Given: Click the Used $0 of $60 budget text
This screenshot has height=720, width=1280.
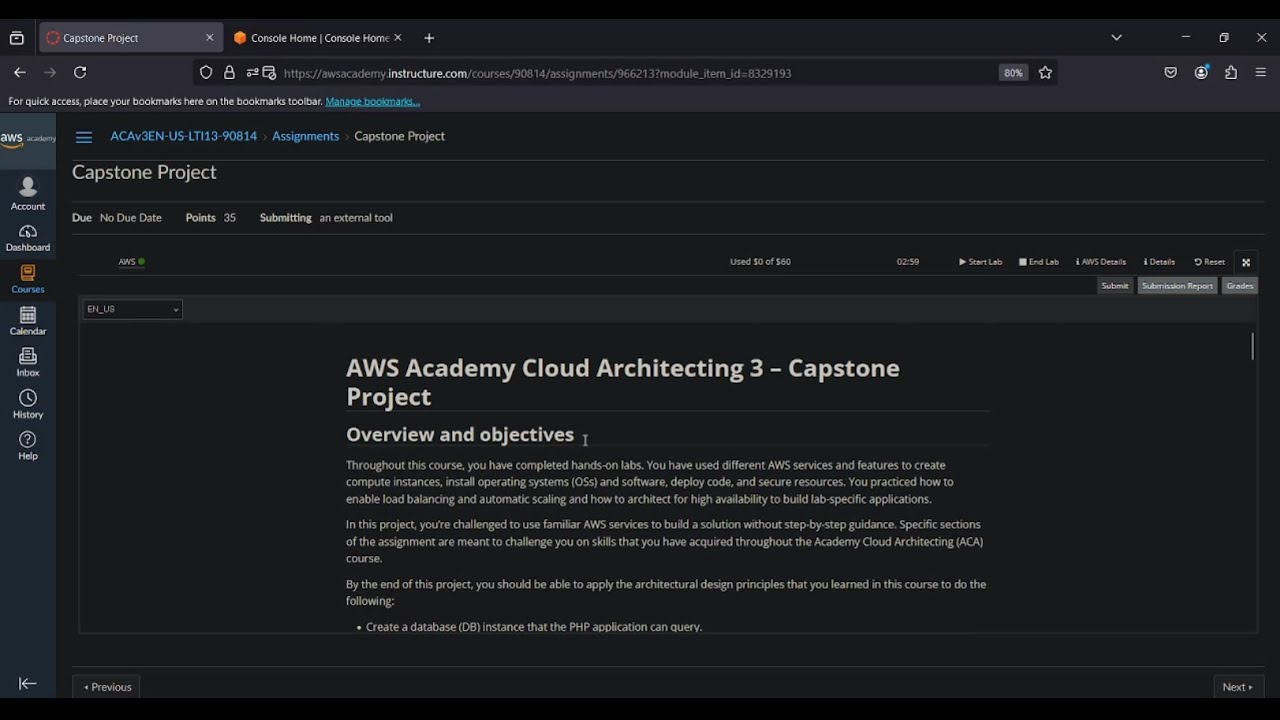Looking at the screenshot, I should tap(760, 262).
